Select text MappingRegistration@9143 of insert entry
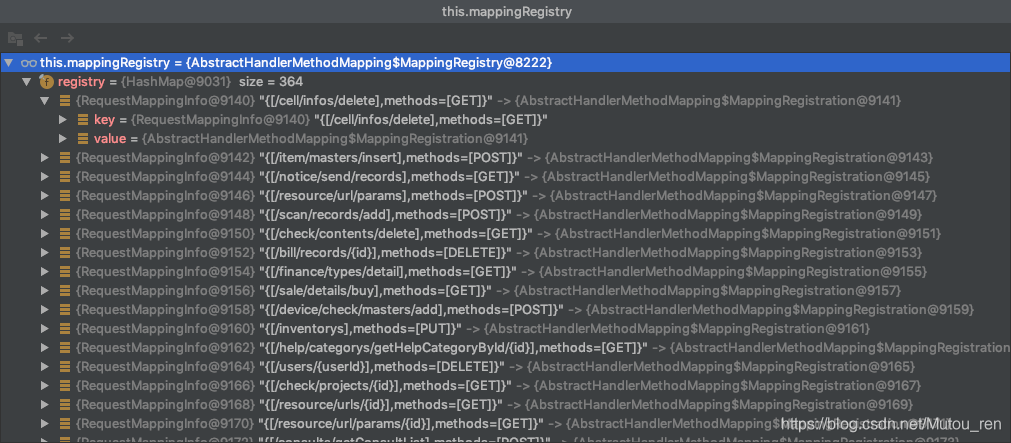 [740, 158]
